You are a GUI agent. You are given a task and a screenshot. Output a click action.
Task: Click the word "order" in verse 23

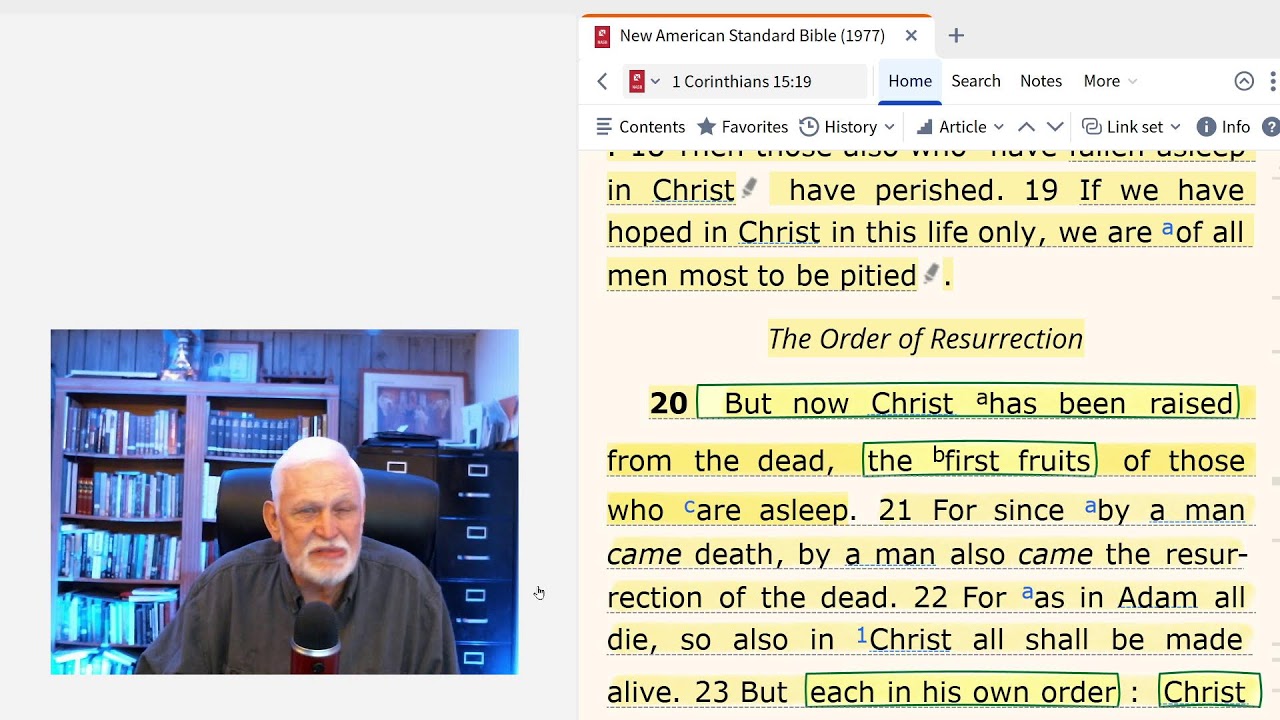(1079, 692)
